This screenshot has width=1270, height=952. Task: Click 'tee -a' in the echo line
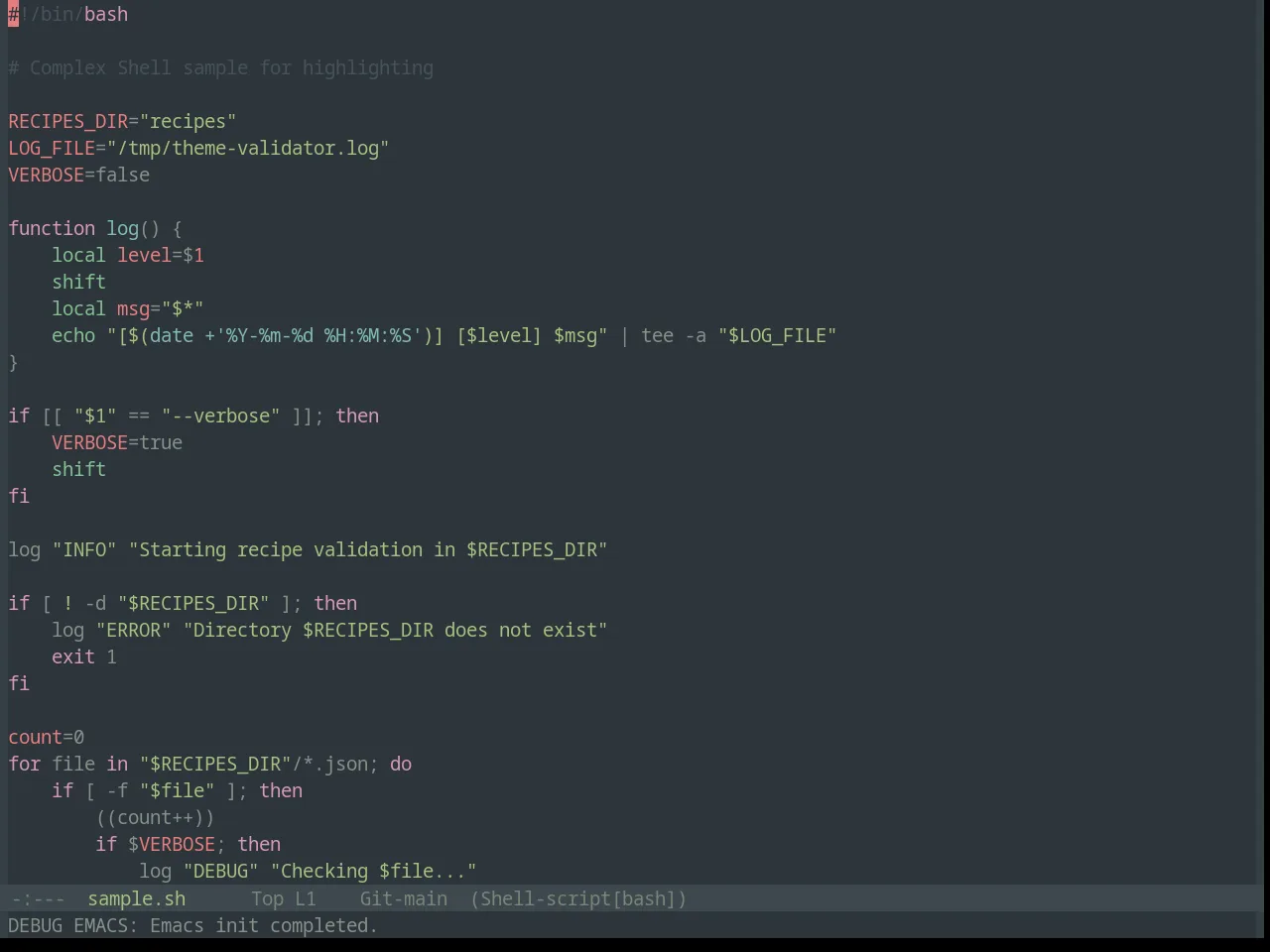point(674,335)
